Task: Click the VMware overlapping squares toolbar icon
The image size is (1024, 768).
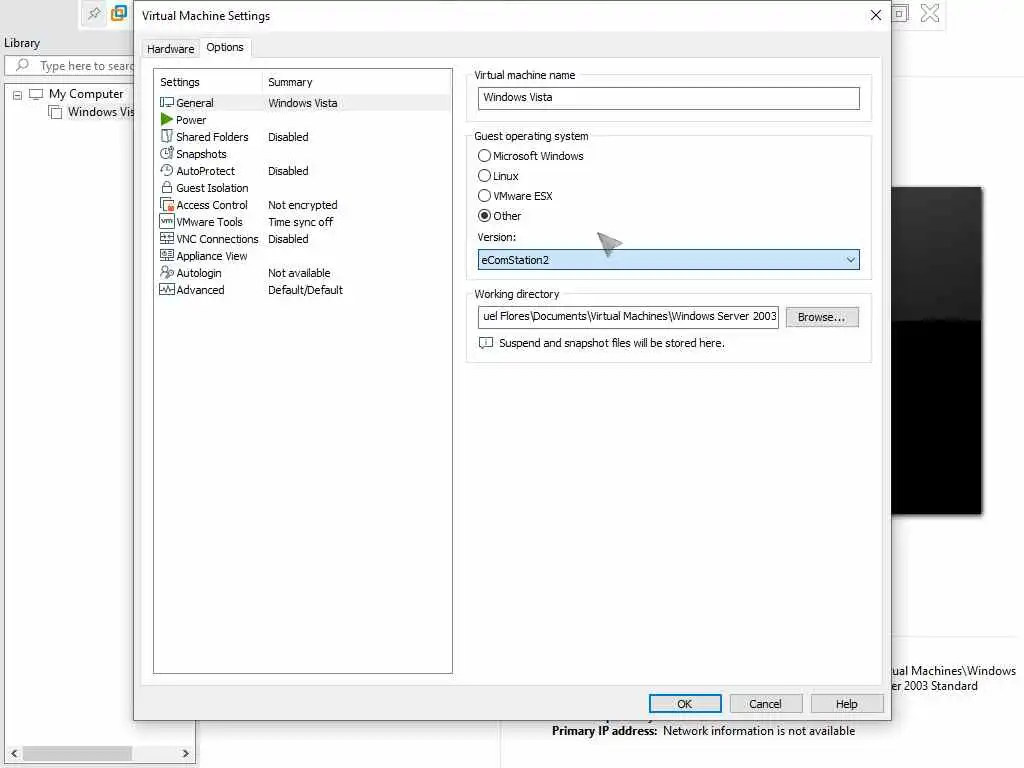Action: (119, 13)
